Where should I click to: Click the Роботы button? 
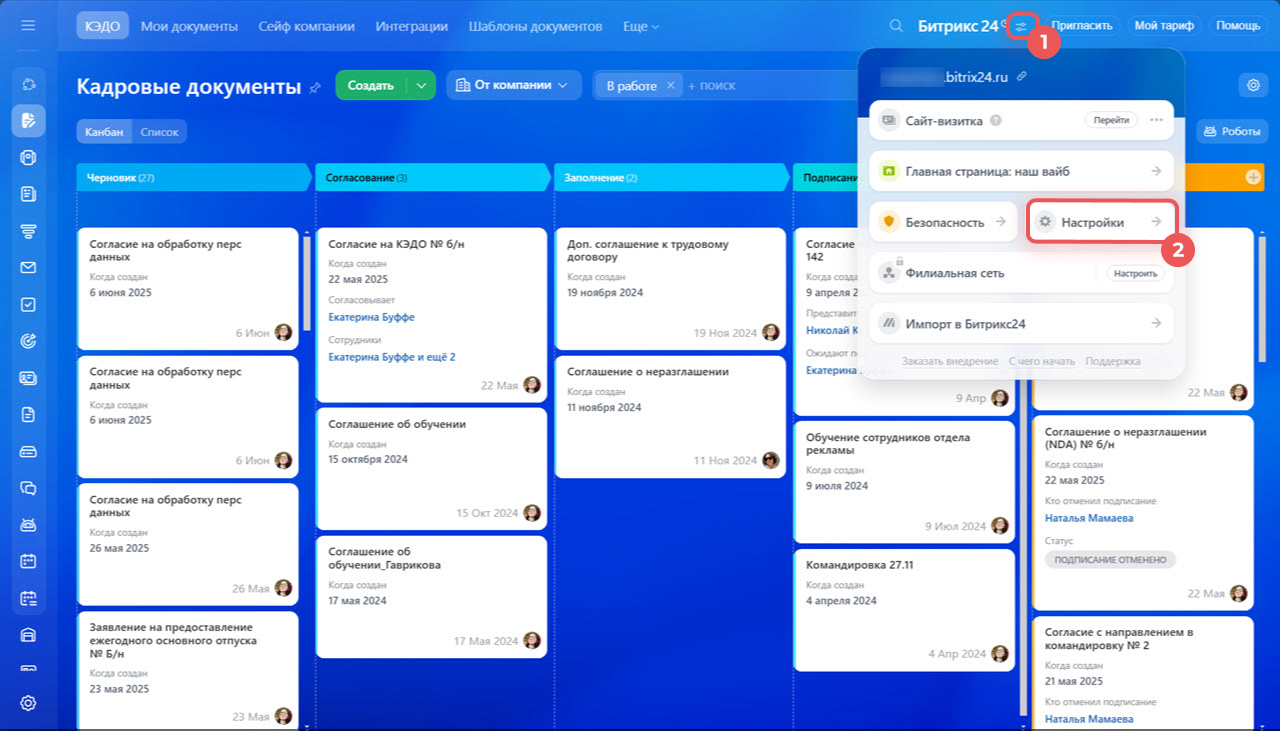[1232, 131]
